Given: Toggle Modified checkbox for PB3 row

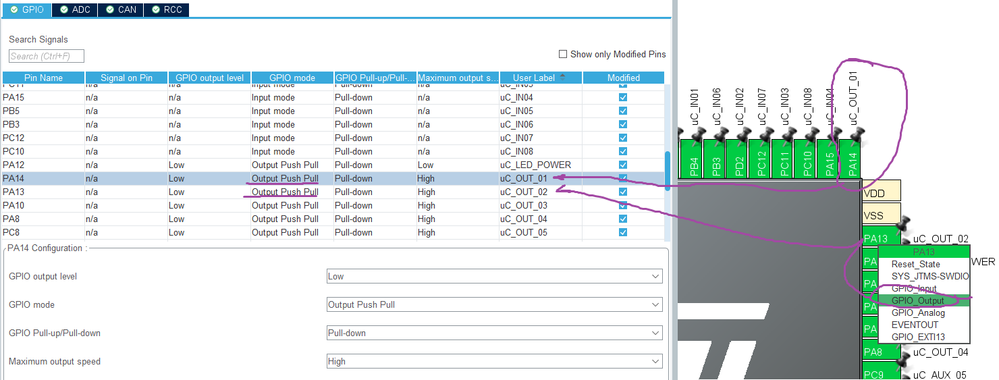Looking at the screenshot, I should (x=623, y=124).
